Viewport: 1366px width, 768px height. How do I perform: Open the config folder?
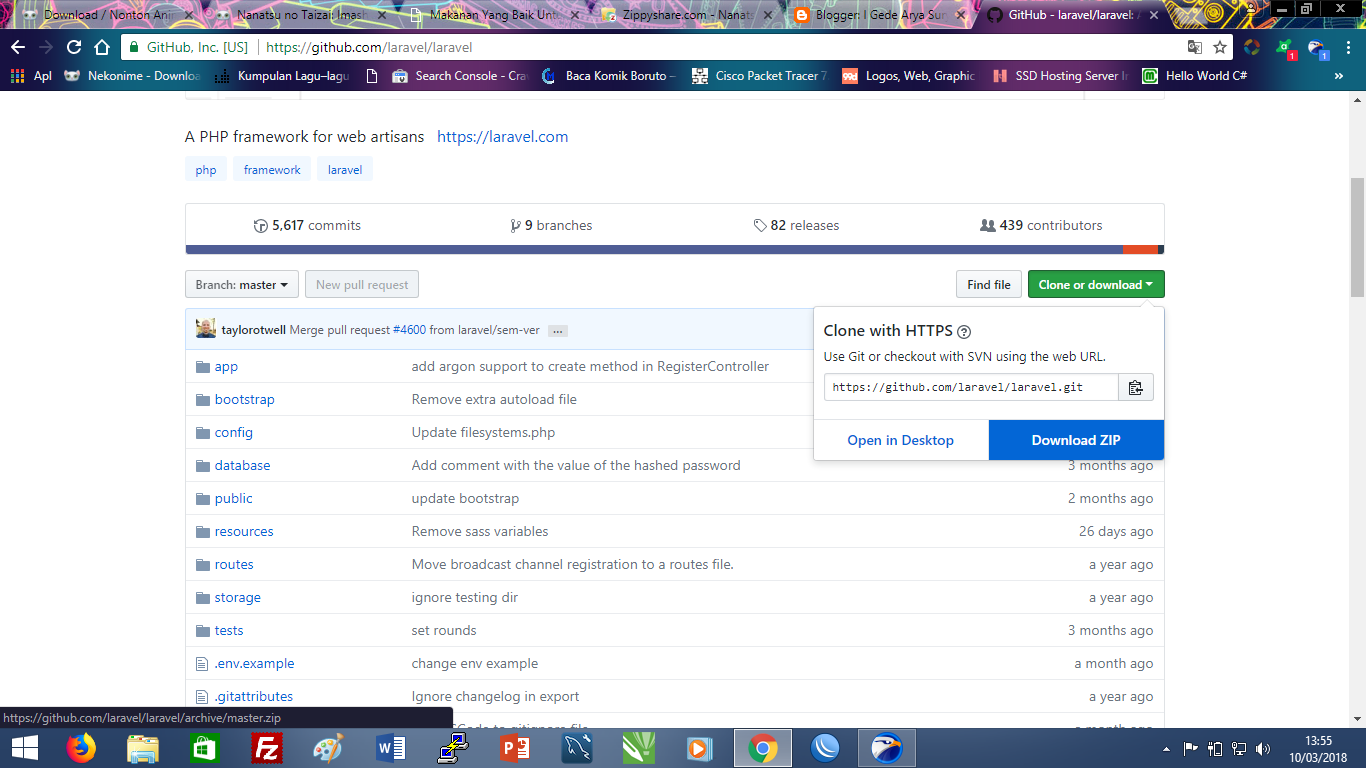click(x=234, y=432)
